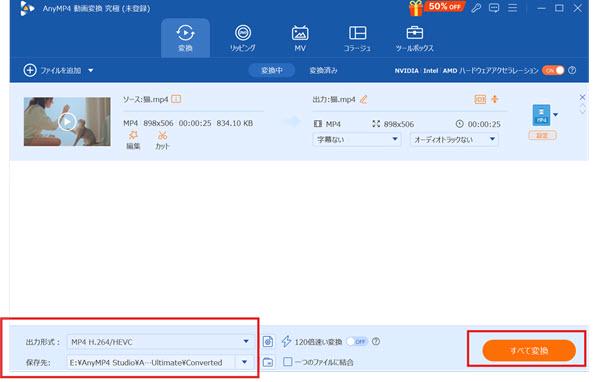Viewport: 599px width, 382px height.
Task: Remove the 猫.mp4 item with X
Action: click(582, 97)
